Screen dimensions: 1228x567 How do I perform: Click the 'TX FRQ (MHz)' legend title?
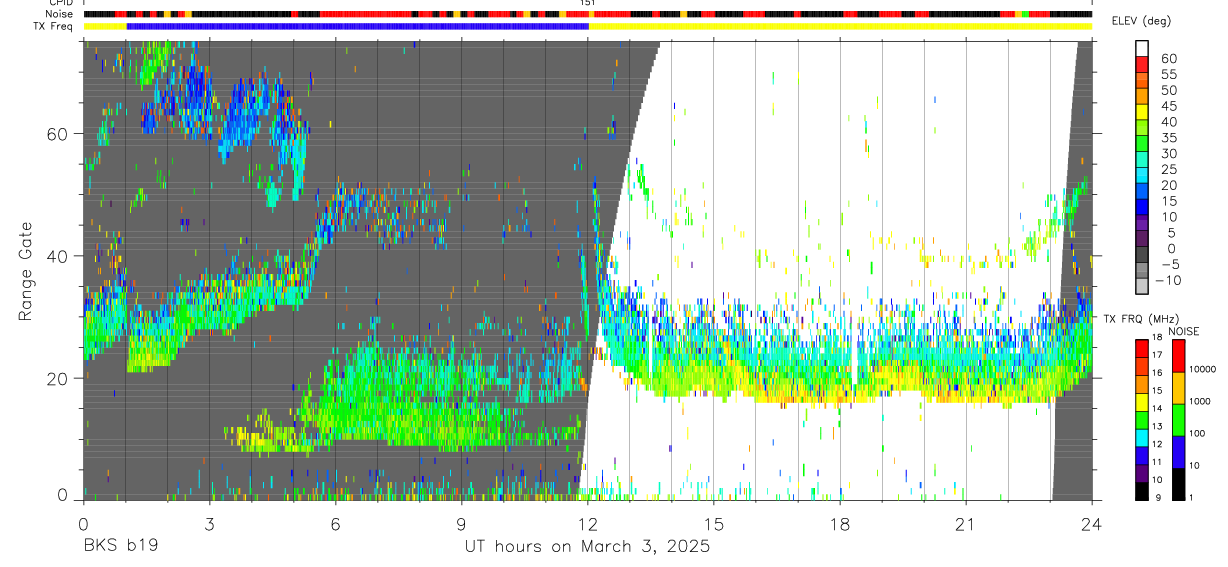tap(1141, 319)
